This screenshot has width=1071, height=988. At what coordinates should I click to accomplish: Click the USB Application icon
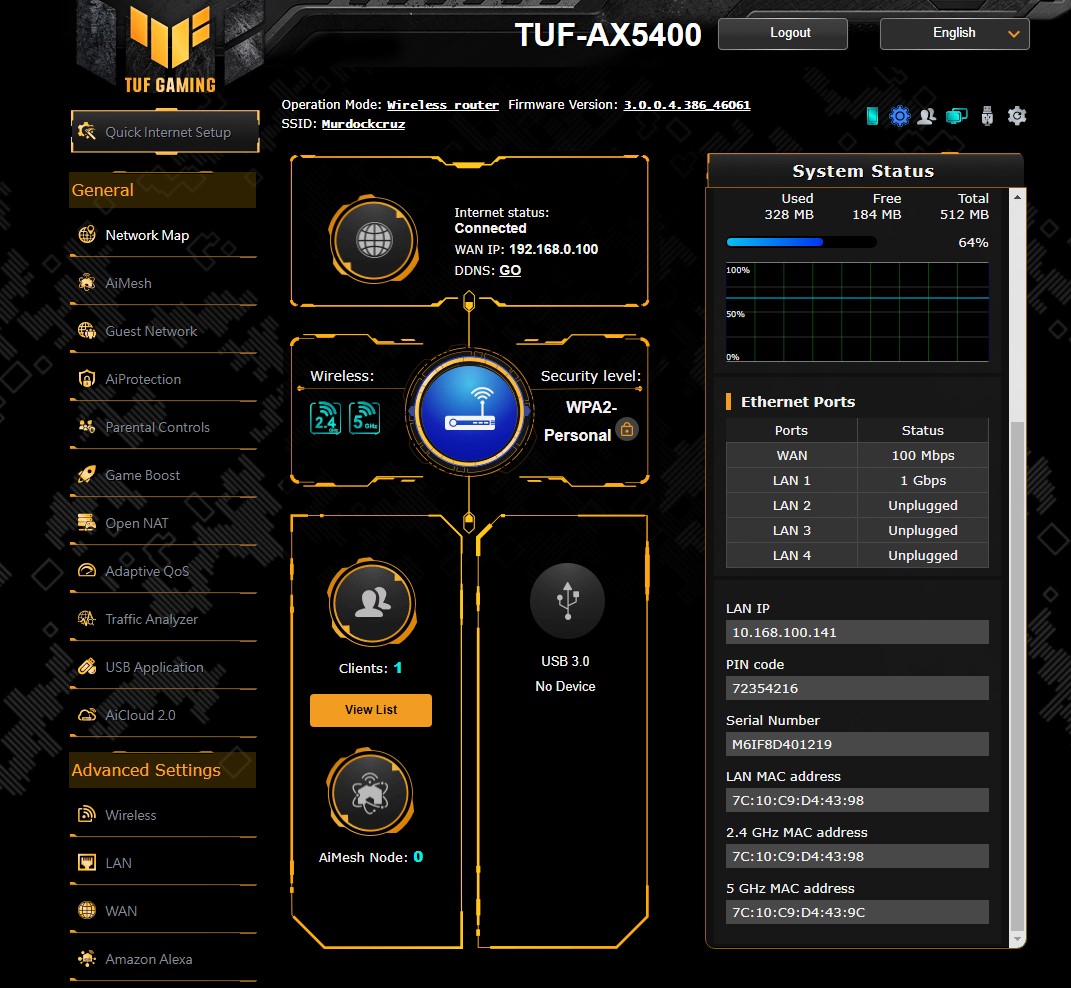coord(87,667)
